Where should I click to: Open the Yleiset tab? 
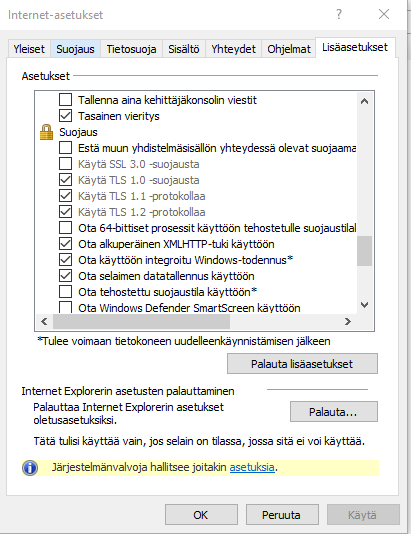[x=29, y=49]
